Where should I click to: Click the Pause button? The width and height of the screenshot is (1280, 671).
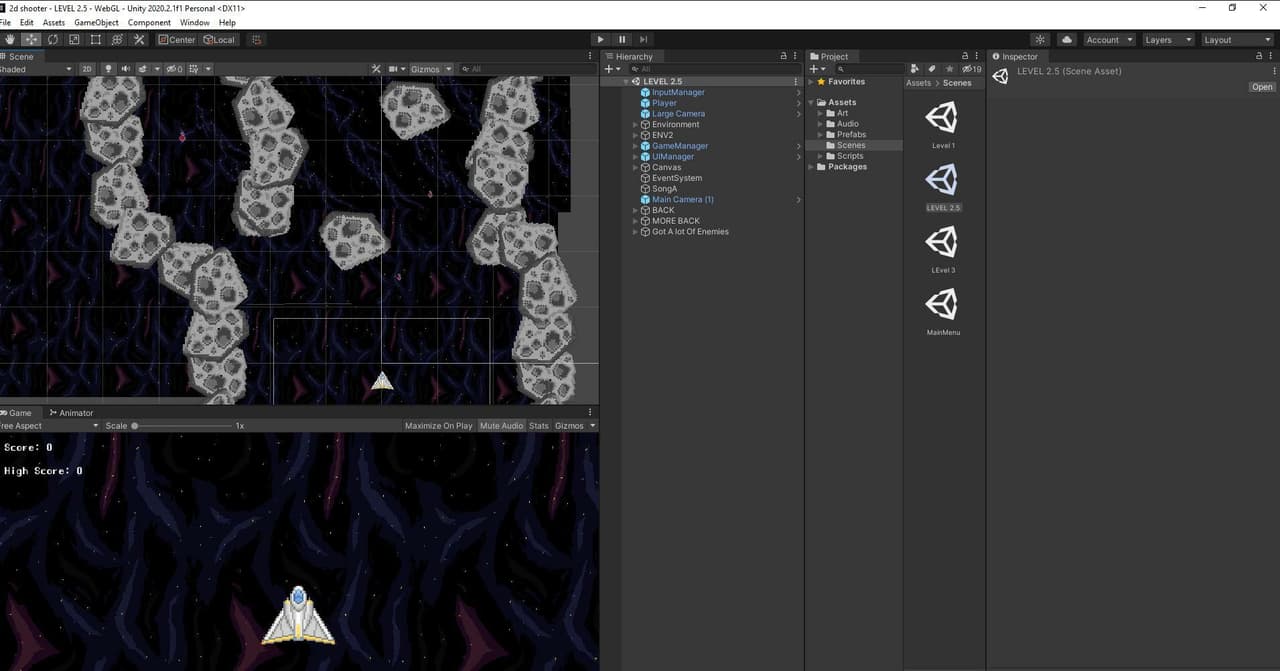pyautogui.click(x=622, y=40)
